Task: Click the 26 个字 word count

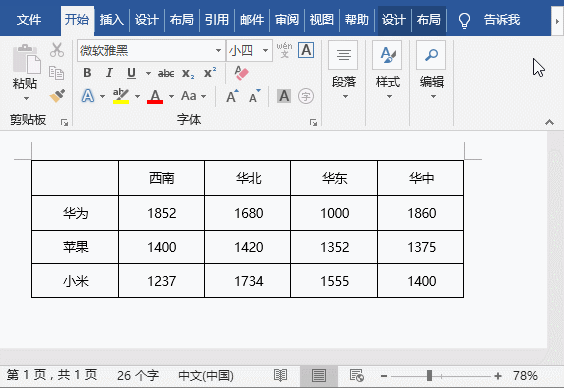Action: coord(138,376)
